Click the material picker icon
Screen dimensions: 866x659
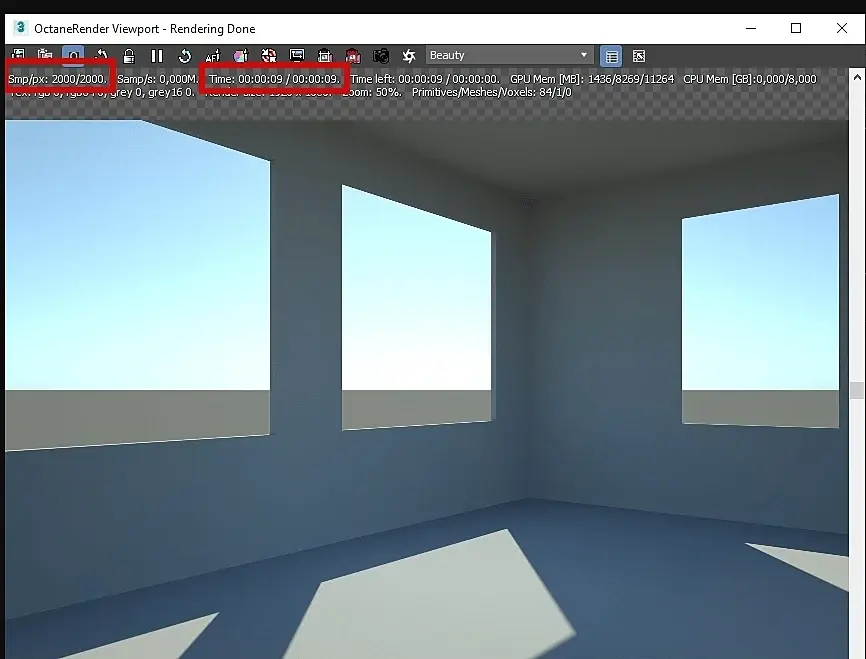click(241, 56)
